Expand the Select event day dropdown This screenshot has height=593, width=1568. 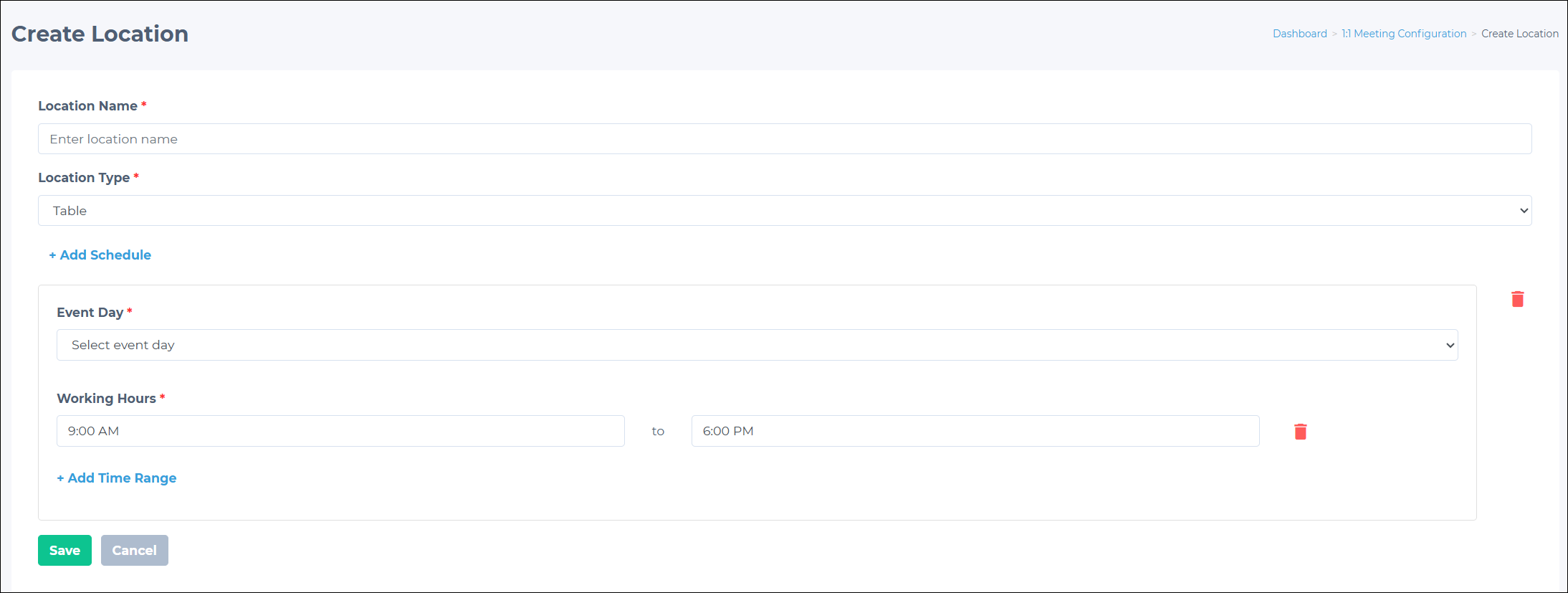pyautogui.click(x=757, y=345)
